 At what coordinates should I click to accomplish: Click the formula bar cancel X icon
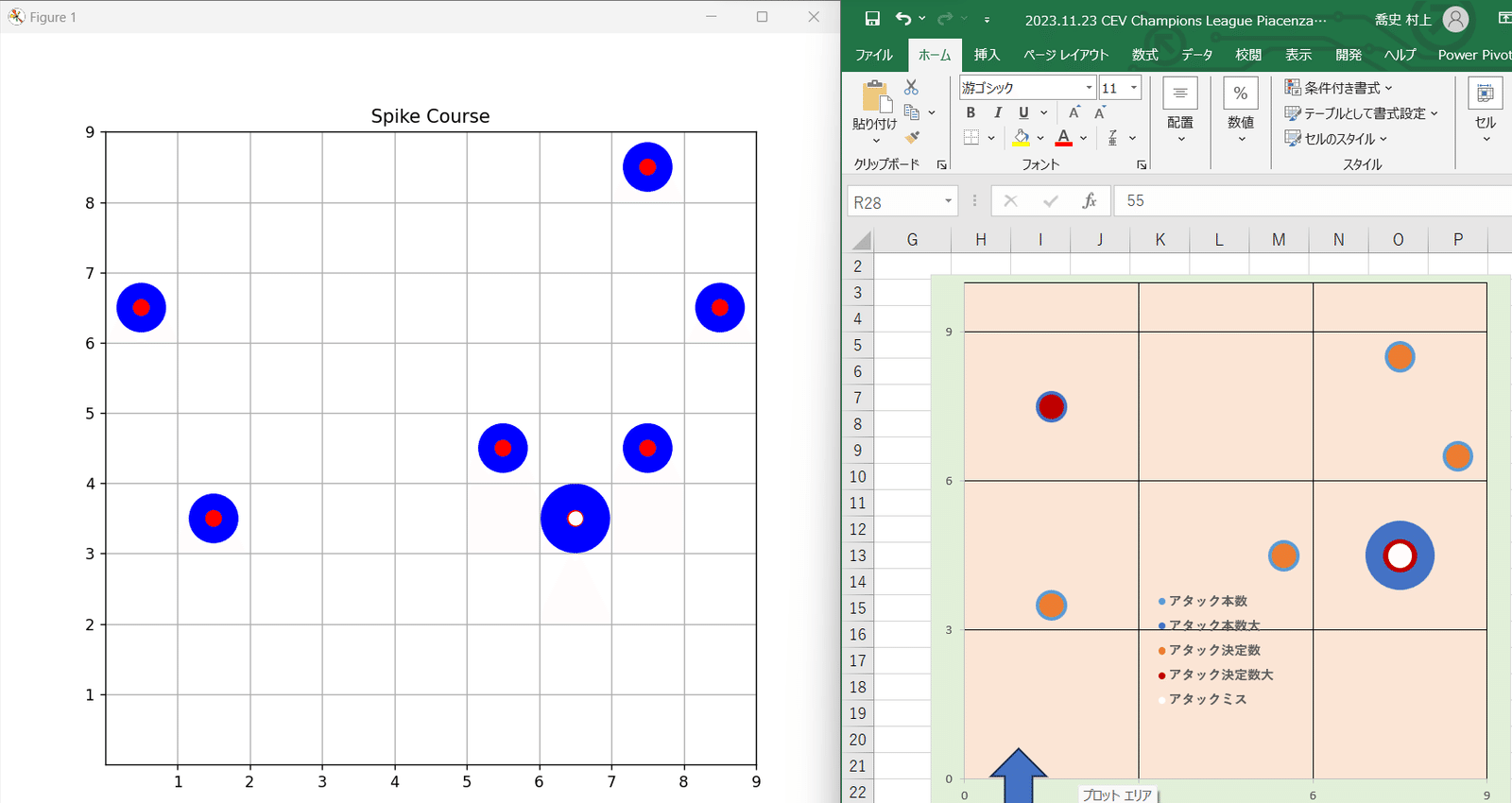(x=1010, y=201)
